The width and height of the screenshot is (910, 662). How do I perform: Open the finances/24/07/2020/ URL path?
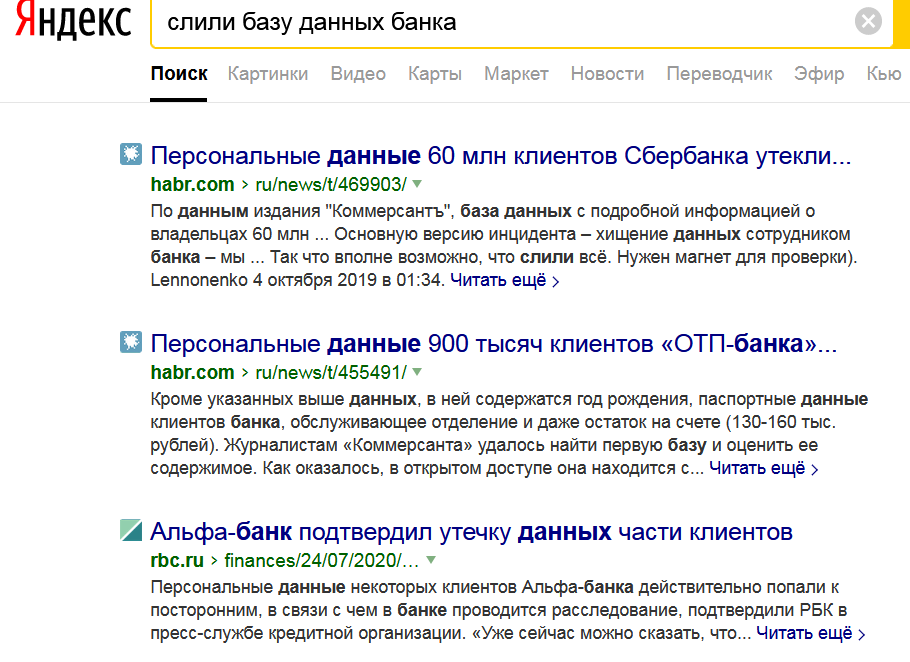322,560
